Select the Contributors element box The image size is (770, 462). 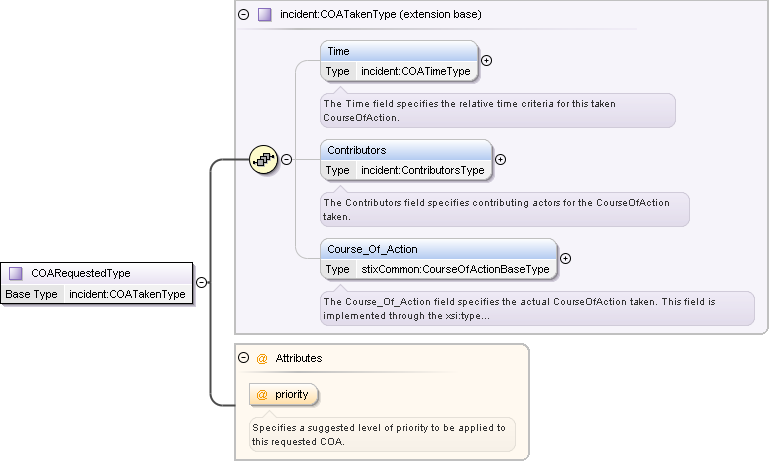(x=406, y=150)
